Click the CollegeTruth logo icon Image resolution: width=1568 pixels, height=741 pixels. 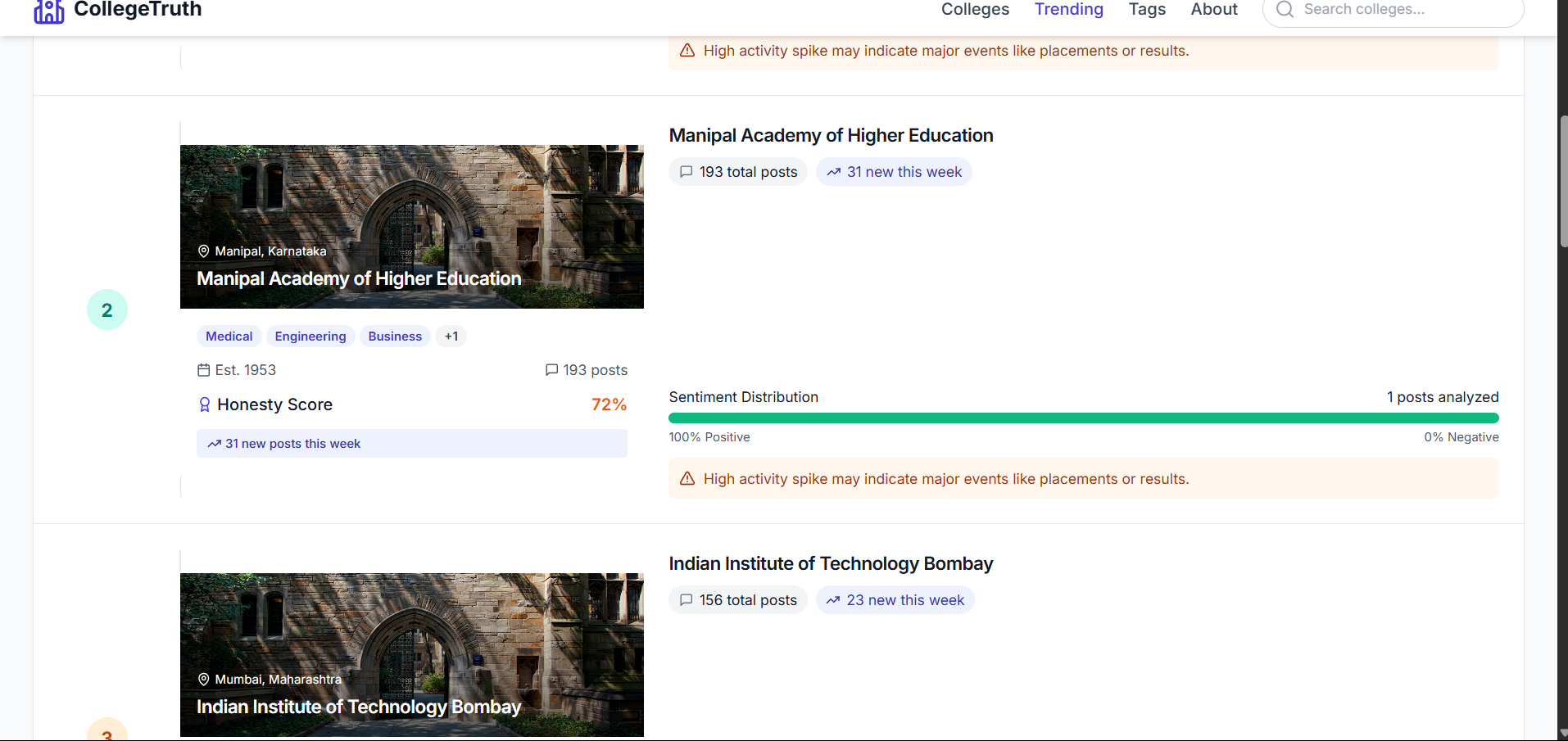coord(49,11)
